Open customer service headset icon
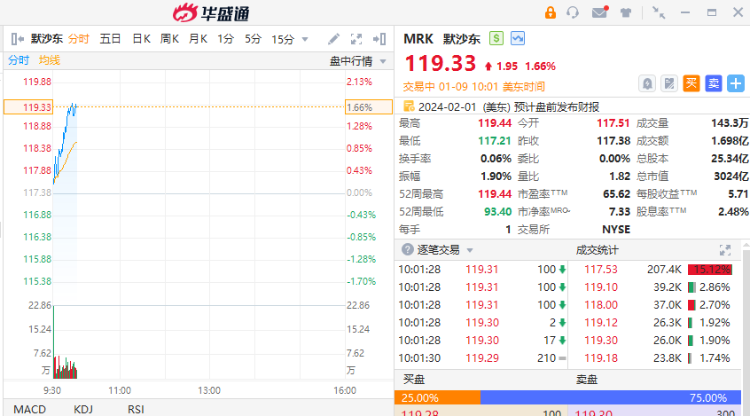The width and height of the screenshot is (750, 416). click(573, 13)
